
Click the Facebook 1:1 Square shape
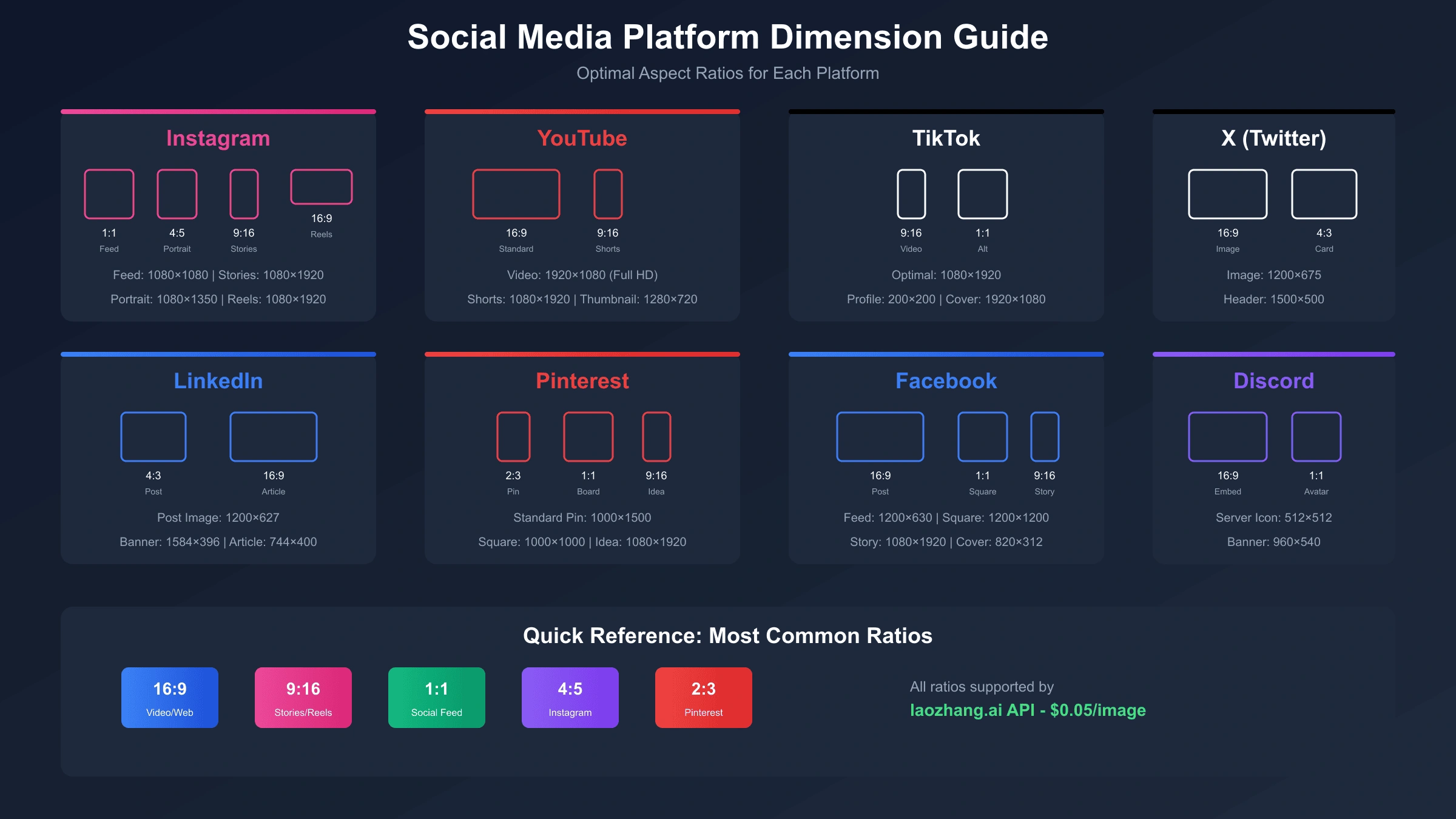coord(983,437)
